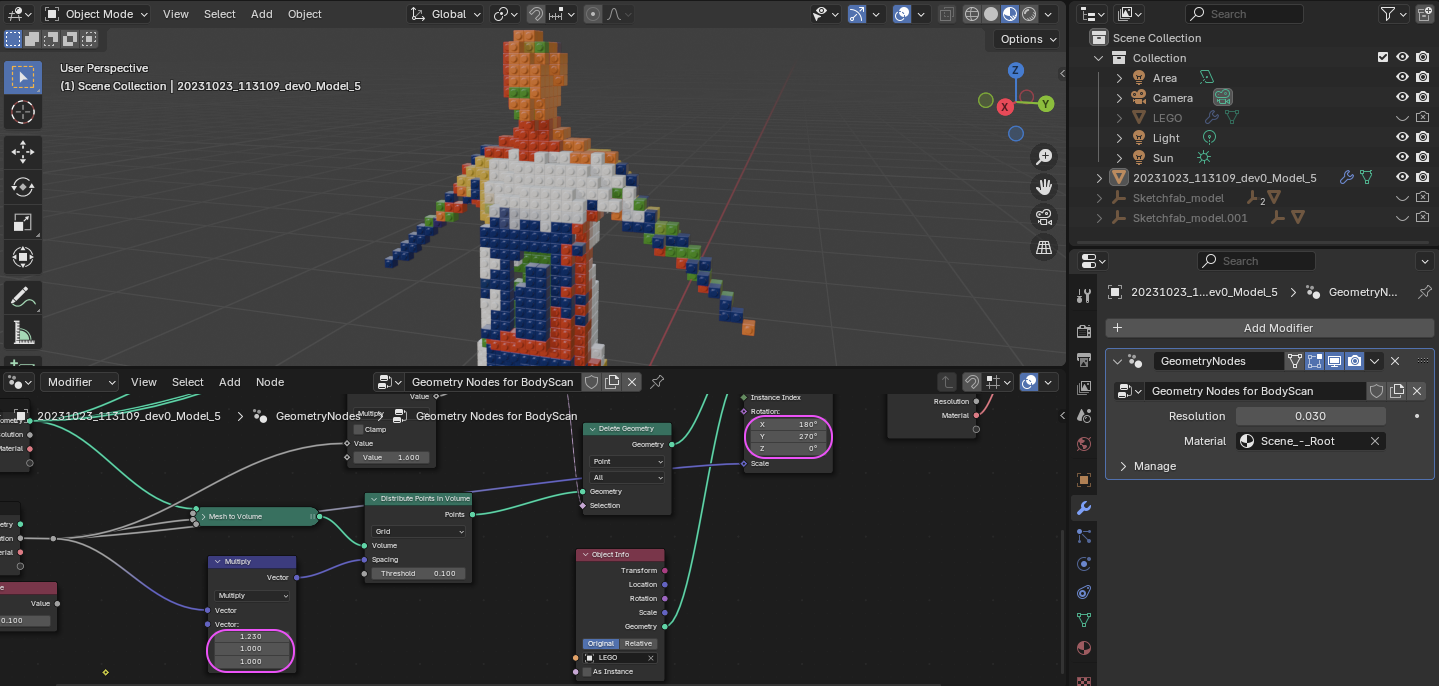Open Modifiers wrench properties tab
Viewport: 1439px width, 686px height.
(1084, 508)
